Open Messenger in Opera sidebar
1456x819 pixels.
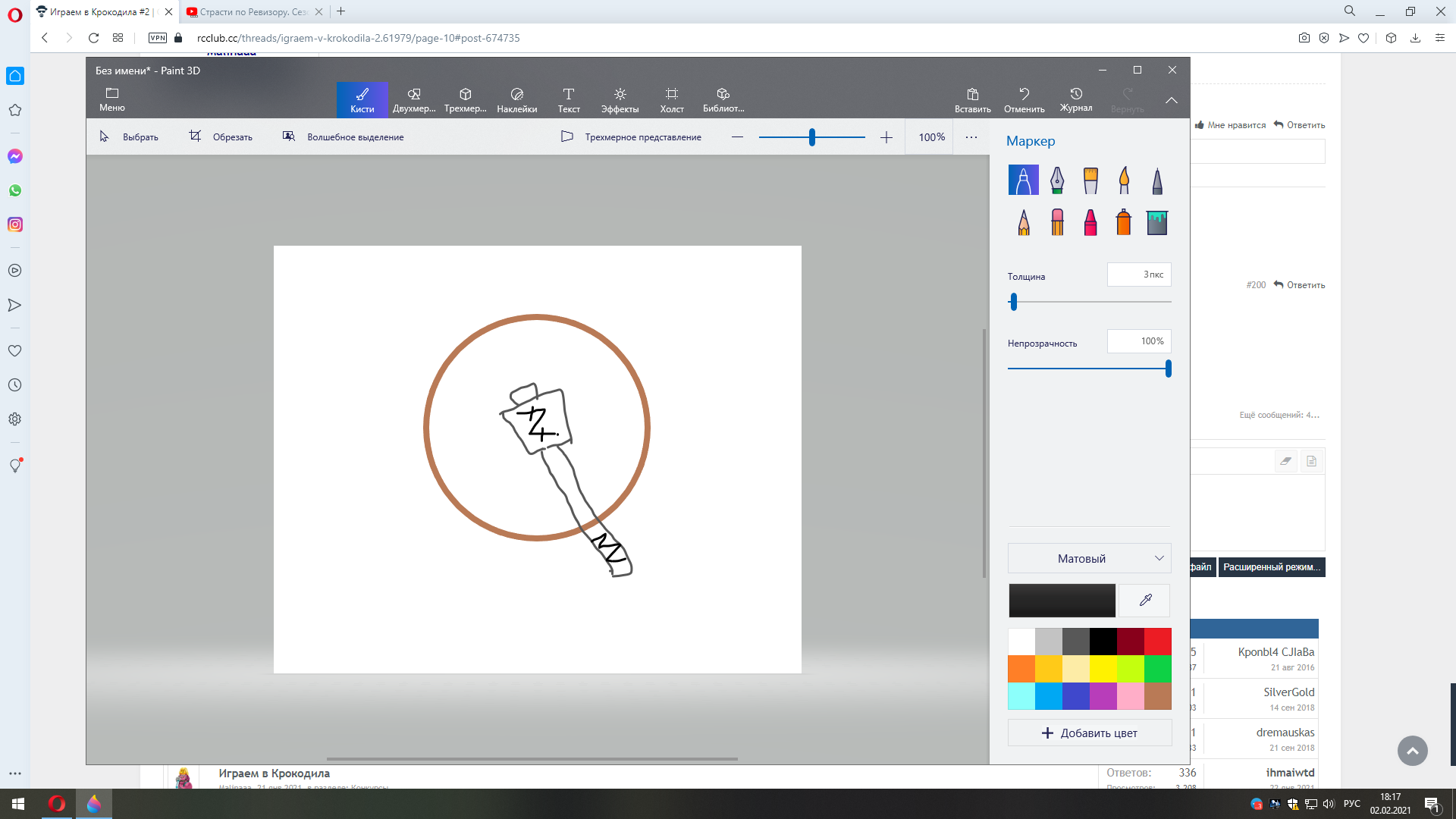(15, 156)
